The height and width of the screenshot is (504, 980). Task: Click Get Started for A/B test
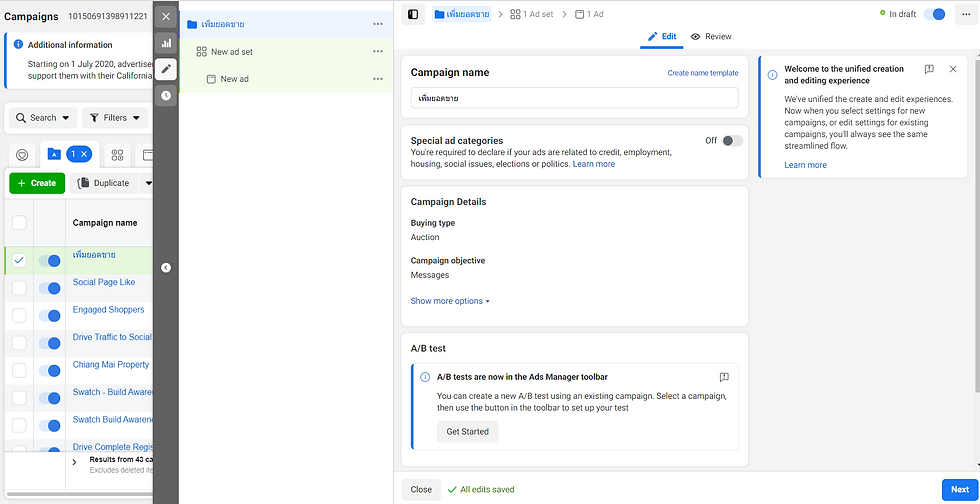coord(468,431)
